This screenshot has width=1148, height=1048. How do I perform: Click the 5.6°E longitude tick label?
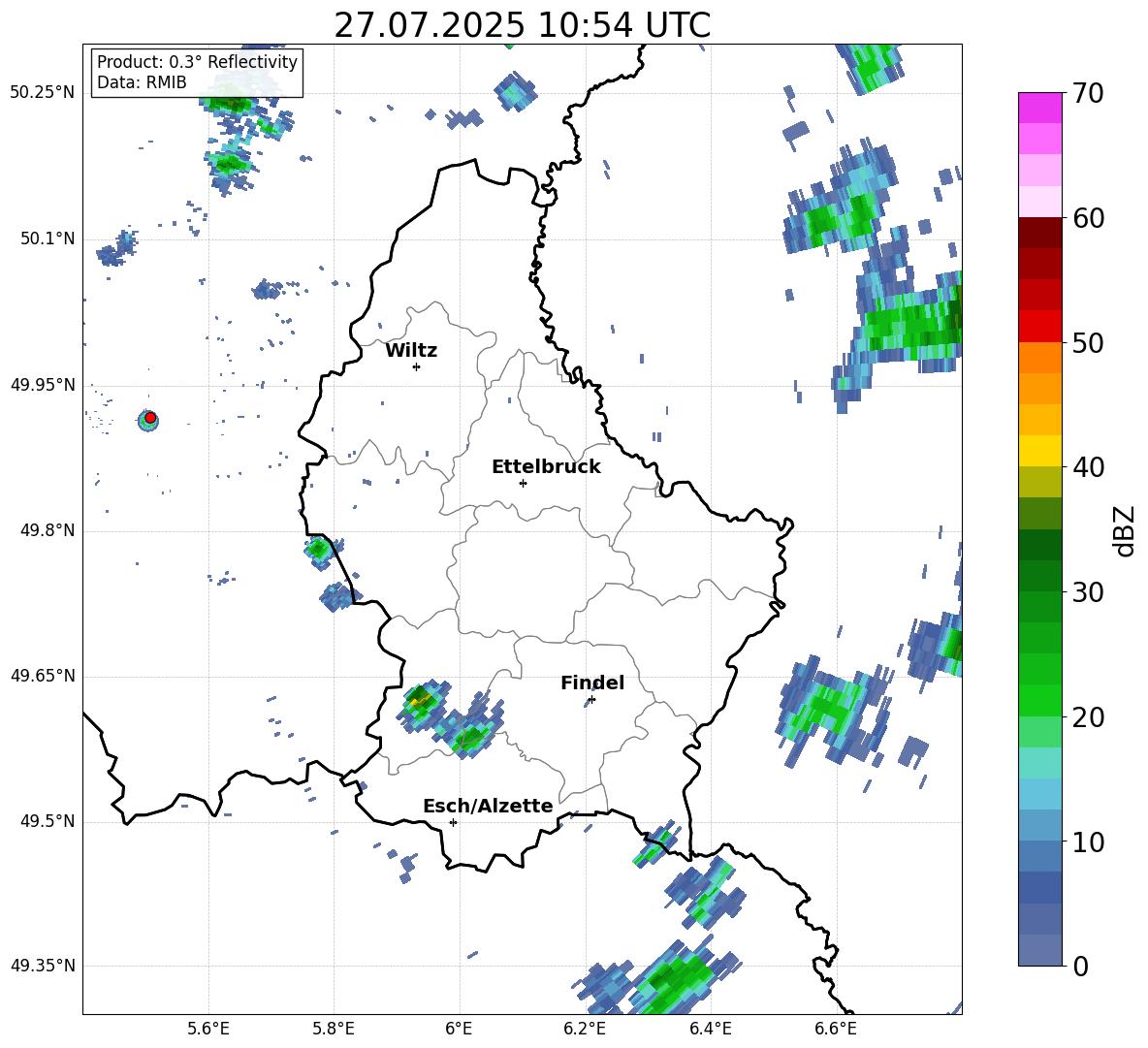pos(208,1029)
